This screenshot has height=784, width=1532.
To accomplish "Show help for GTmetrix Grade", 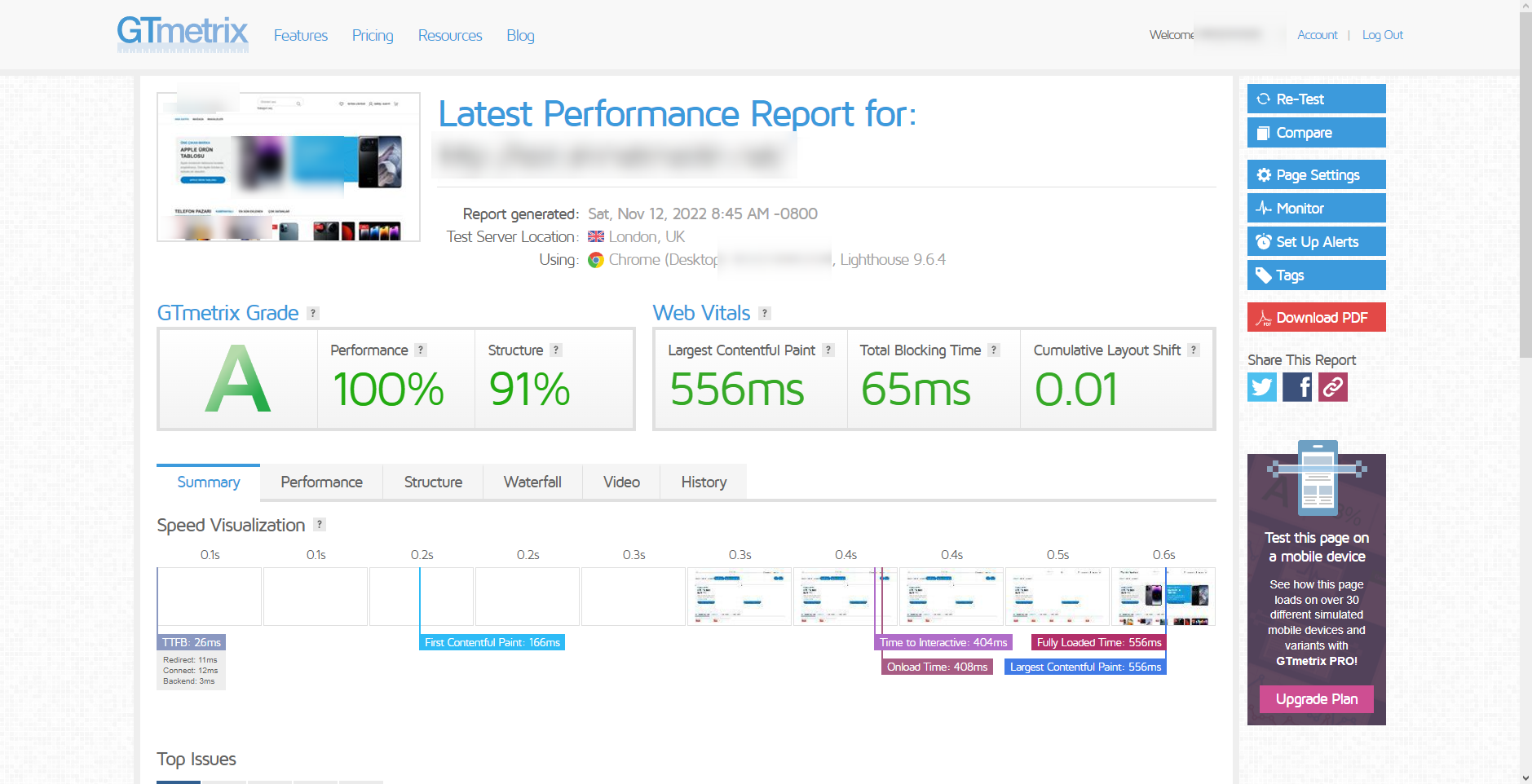I will pyautogui.click(x=313, y=313).
